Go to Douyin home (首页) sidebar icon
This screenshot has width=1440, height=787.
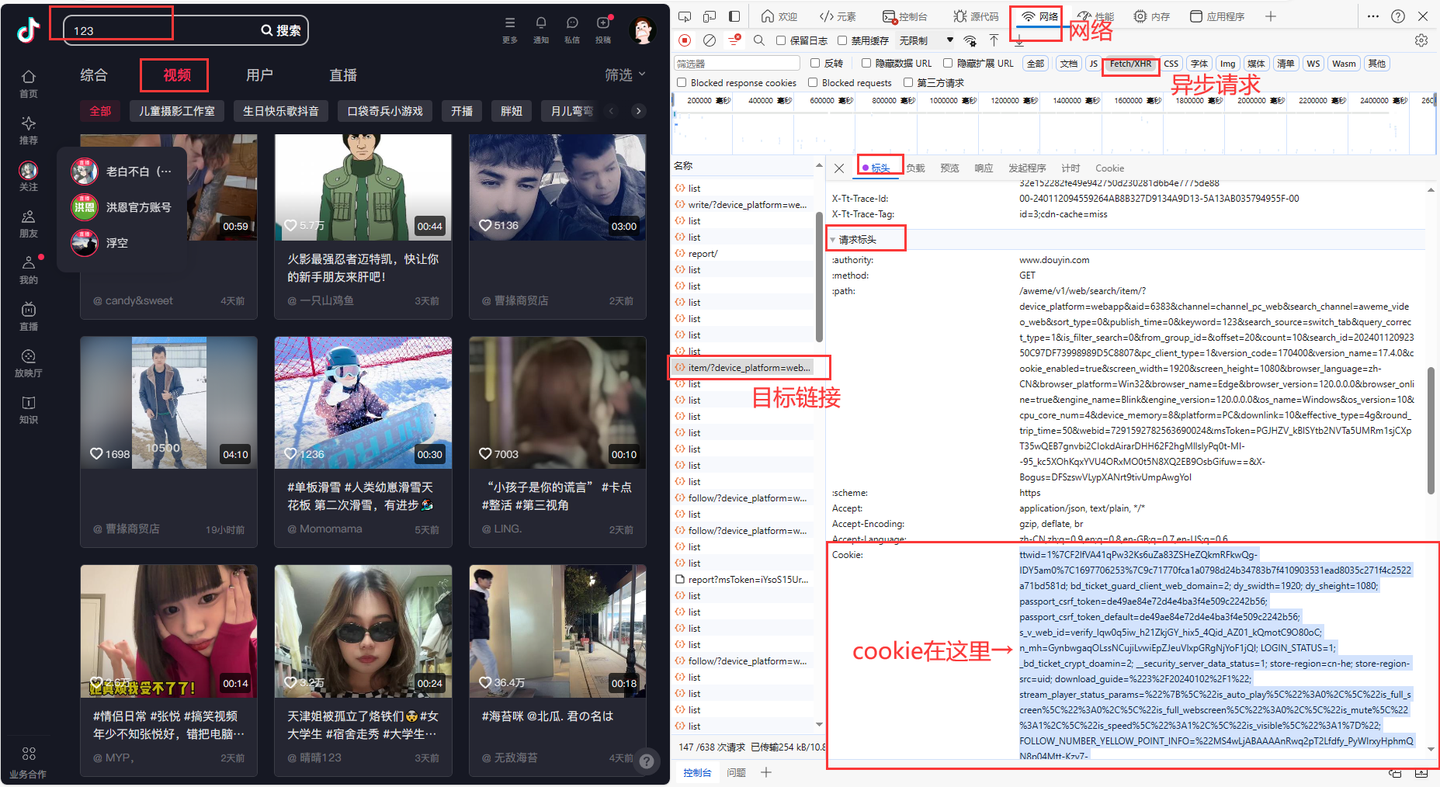[x=28, y=83]
